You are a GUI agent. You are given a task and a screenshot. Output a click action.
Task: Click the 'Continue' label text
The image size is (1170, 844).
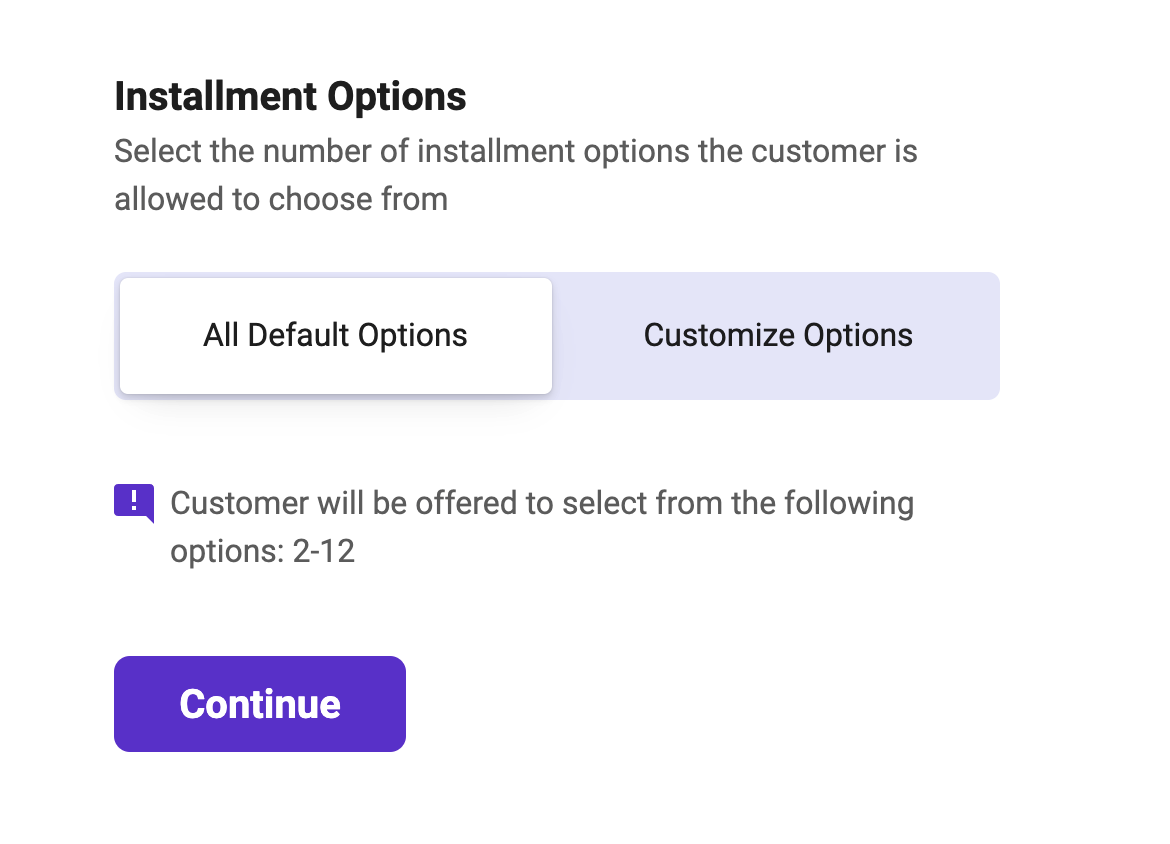[260, 704]
